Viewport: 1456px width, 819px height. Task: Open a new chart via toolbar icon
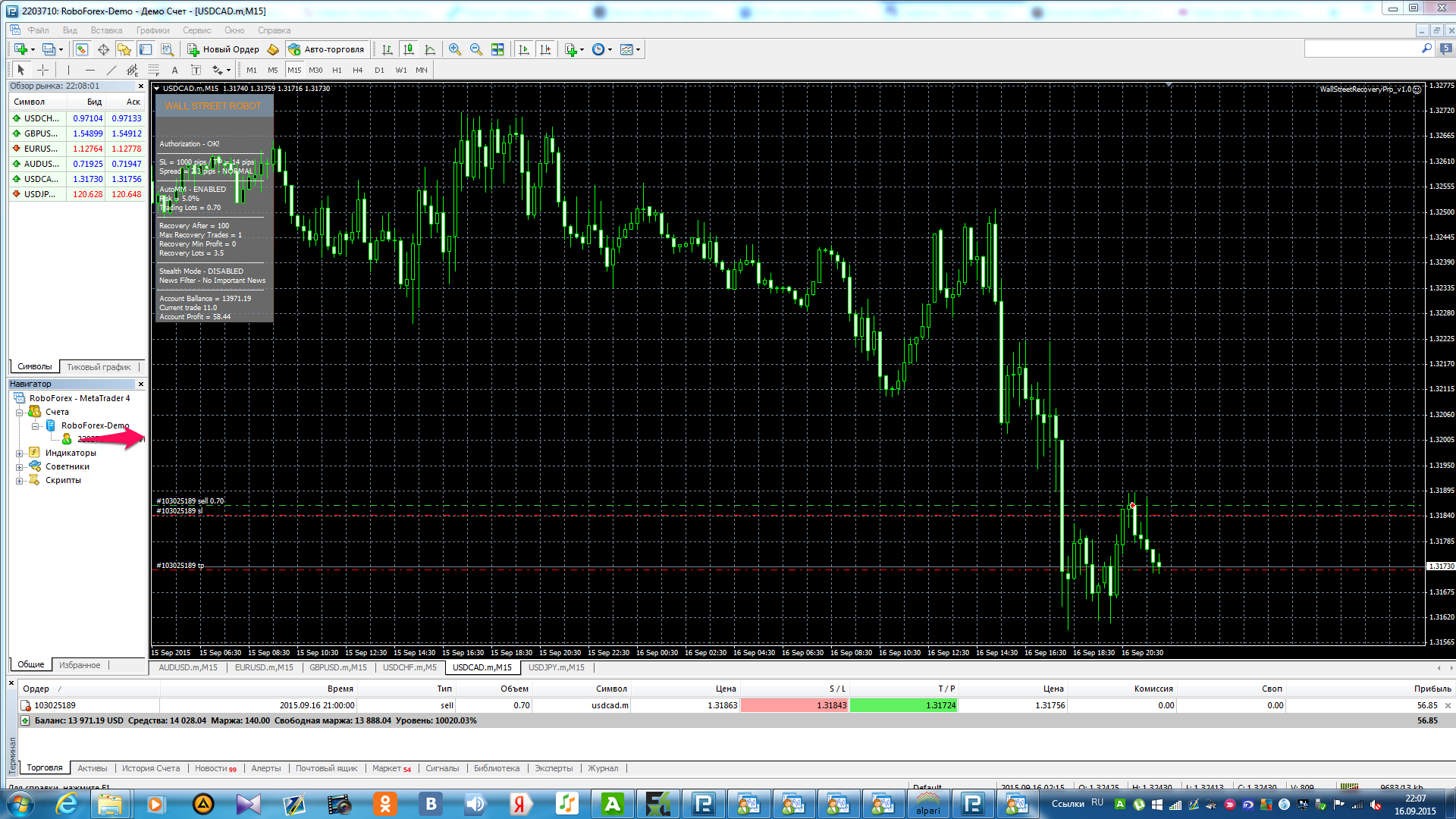click(x=20, y=49)
